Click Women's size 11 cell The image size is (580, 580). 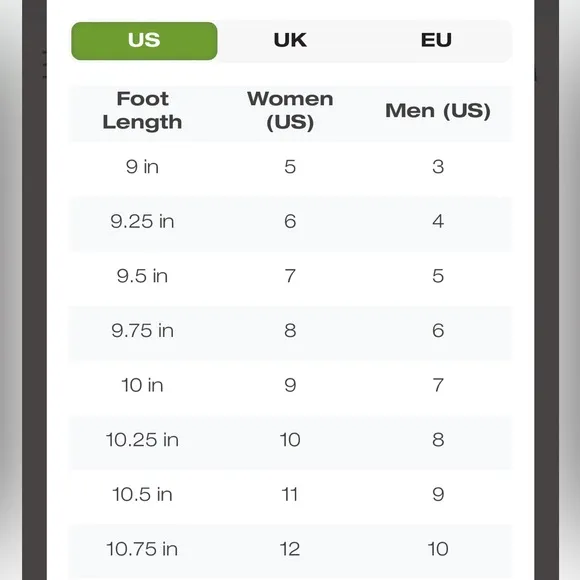coord(290,495)
